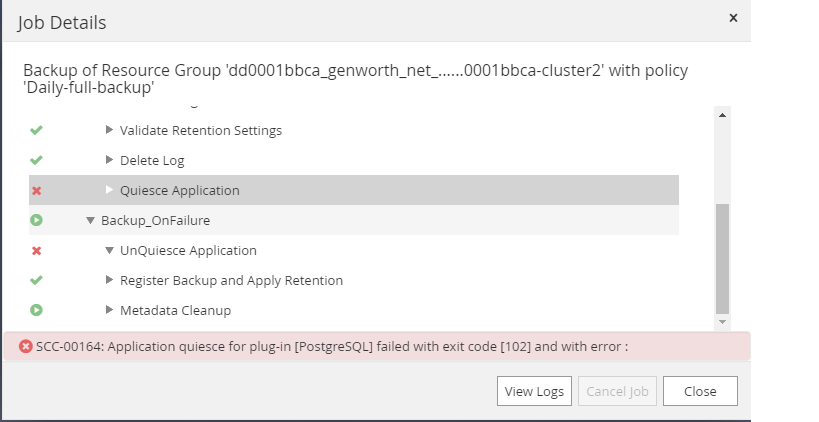Click red failure icon beside Quiesce Application
Image resolution: width=819 pixels, height=422 pixels.
point(37,190)
